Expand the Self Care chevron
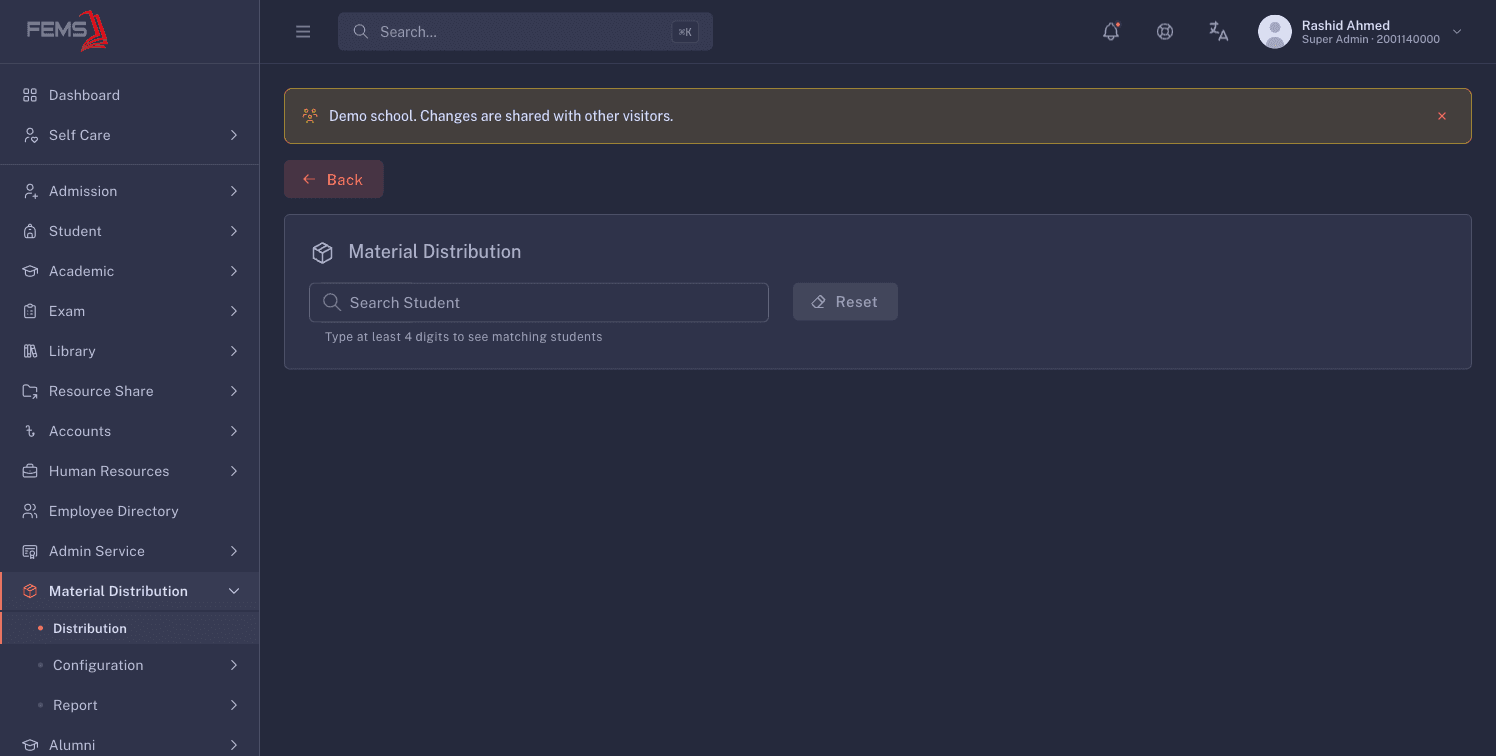The width and height of the screenshot is (1496, 756). pos(234,135)
